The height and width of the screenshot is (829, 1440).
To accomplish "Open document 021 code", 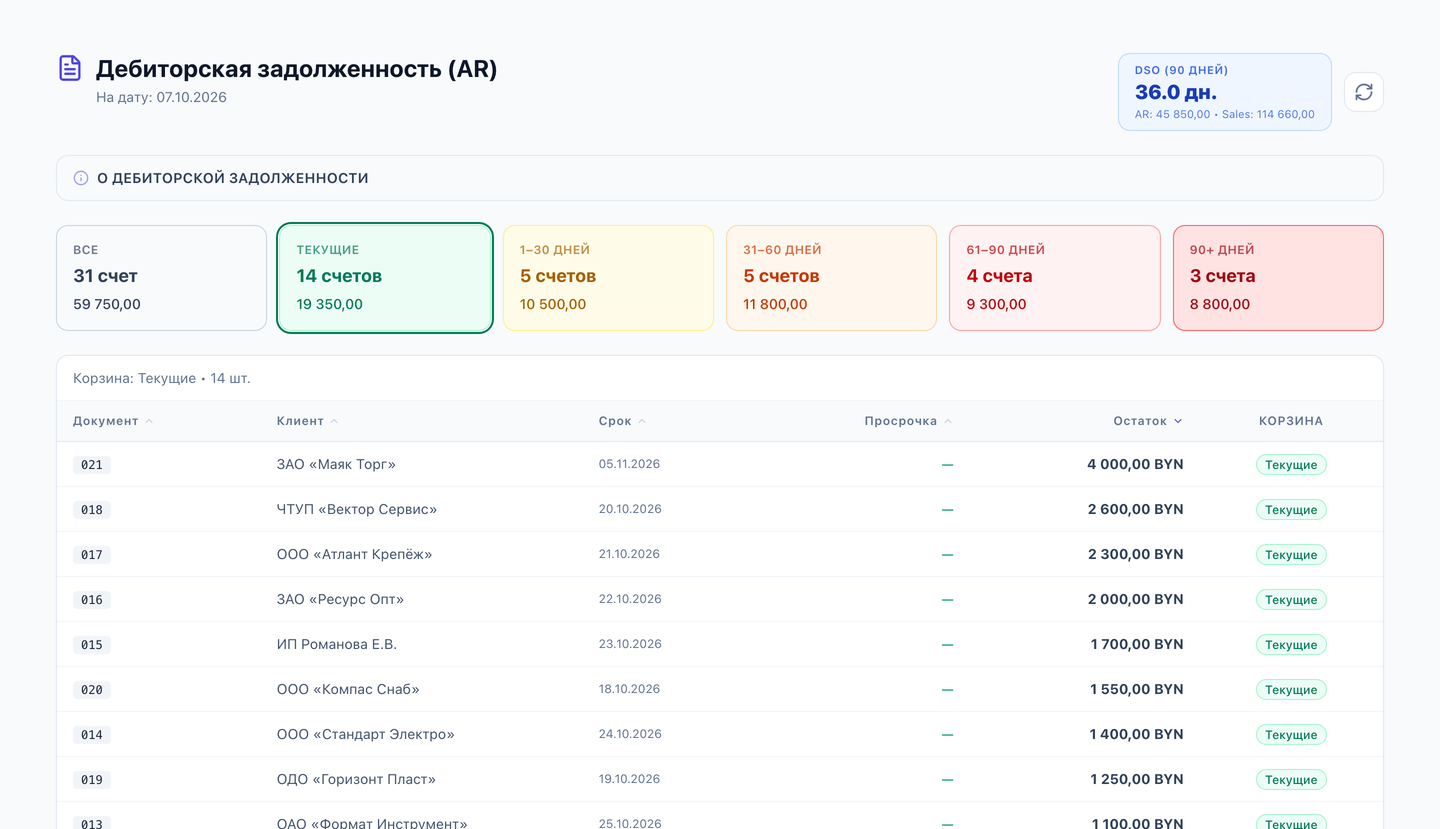I will coord(92,465).
